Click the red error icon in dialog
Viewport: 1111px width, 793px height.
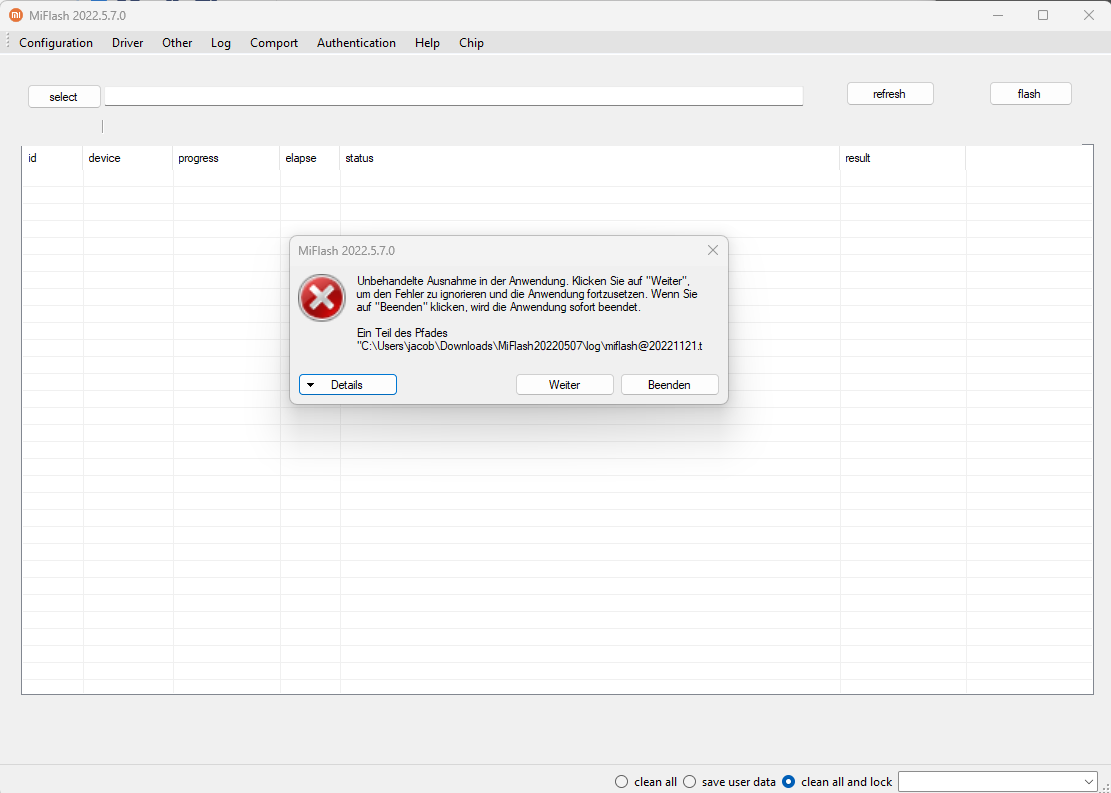point(321,297)
